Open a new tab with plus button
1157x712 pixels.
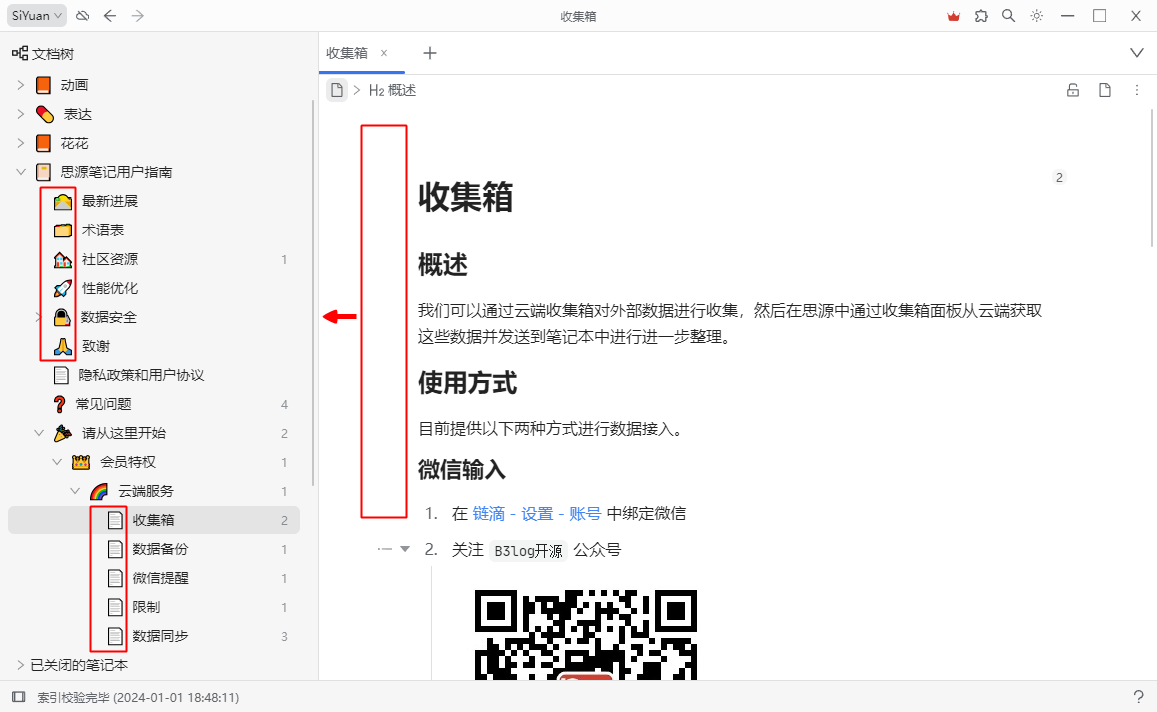click(x=430, y=53)
